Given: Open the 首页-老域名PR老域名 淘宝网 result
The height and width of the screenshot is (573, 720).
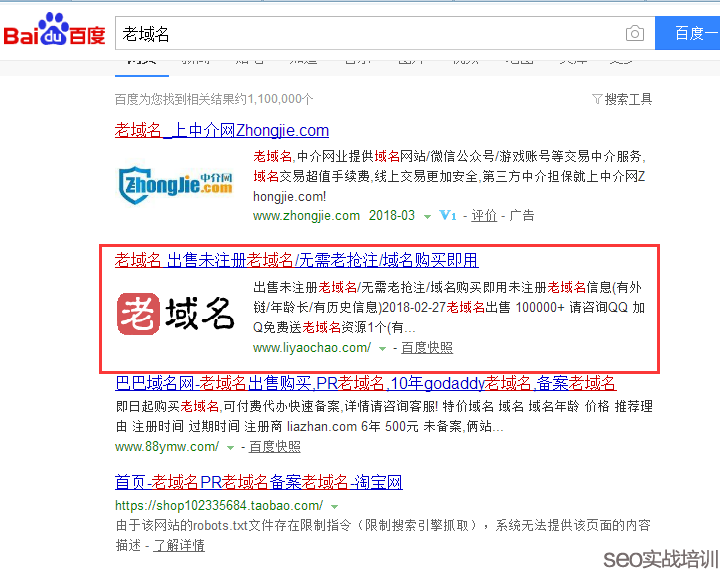Looking at the screenshot, I should [x=258, y=482].
